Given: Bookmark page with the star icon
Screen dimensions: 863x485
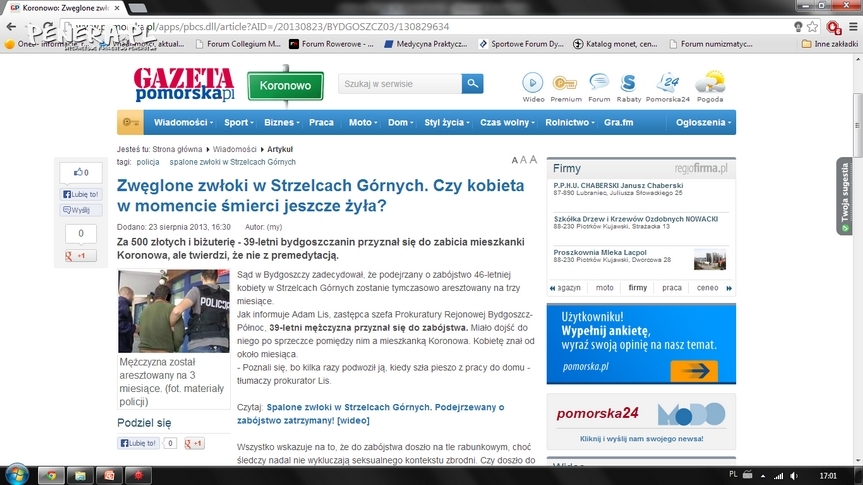Looking at the screenshot, I should pyautogui.click(x=812, y=26).
